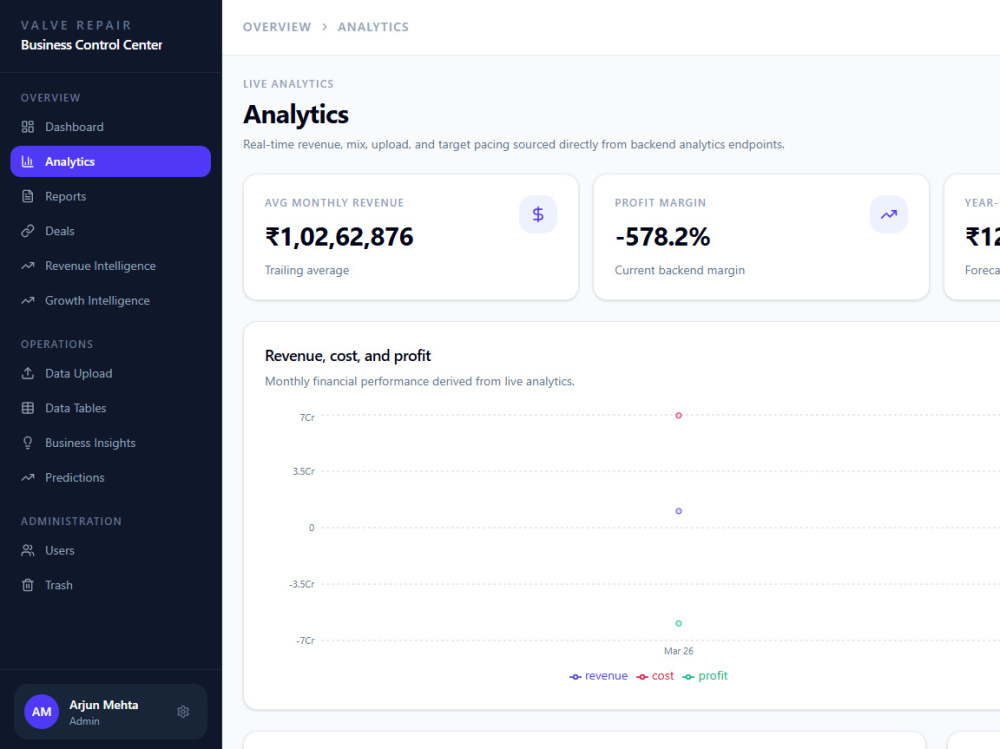Click the trending arrow icon on Profit Margin card
This screenshot has height=749, width=1000.
pos(888,214)
